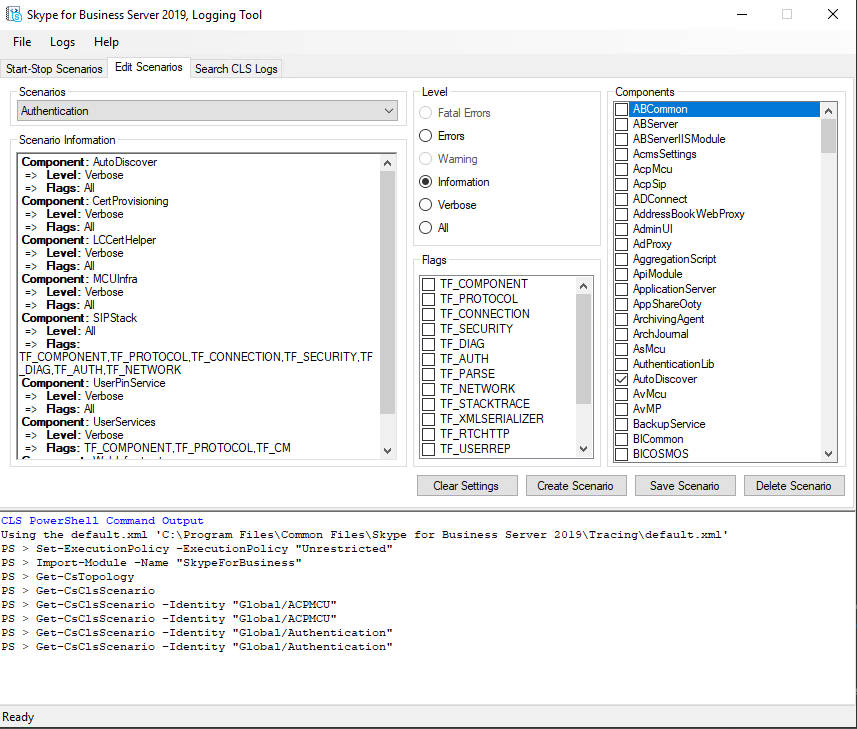Tick the BICommon component

pos(621,439)
